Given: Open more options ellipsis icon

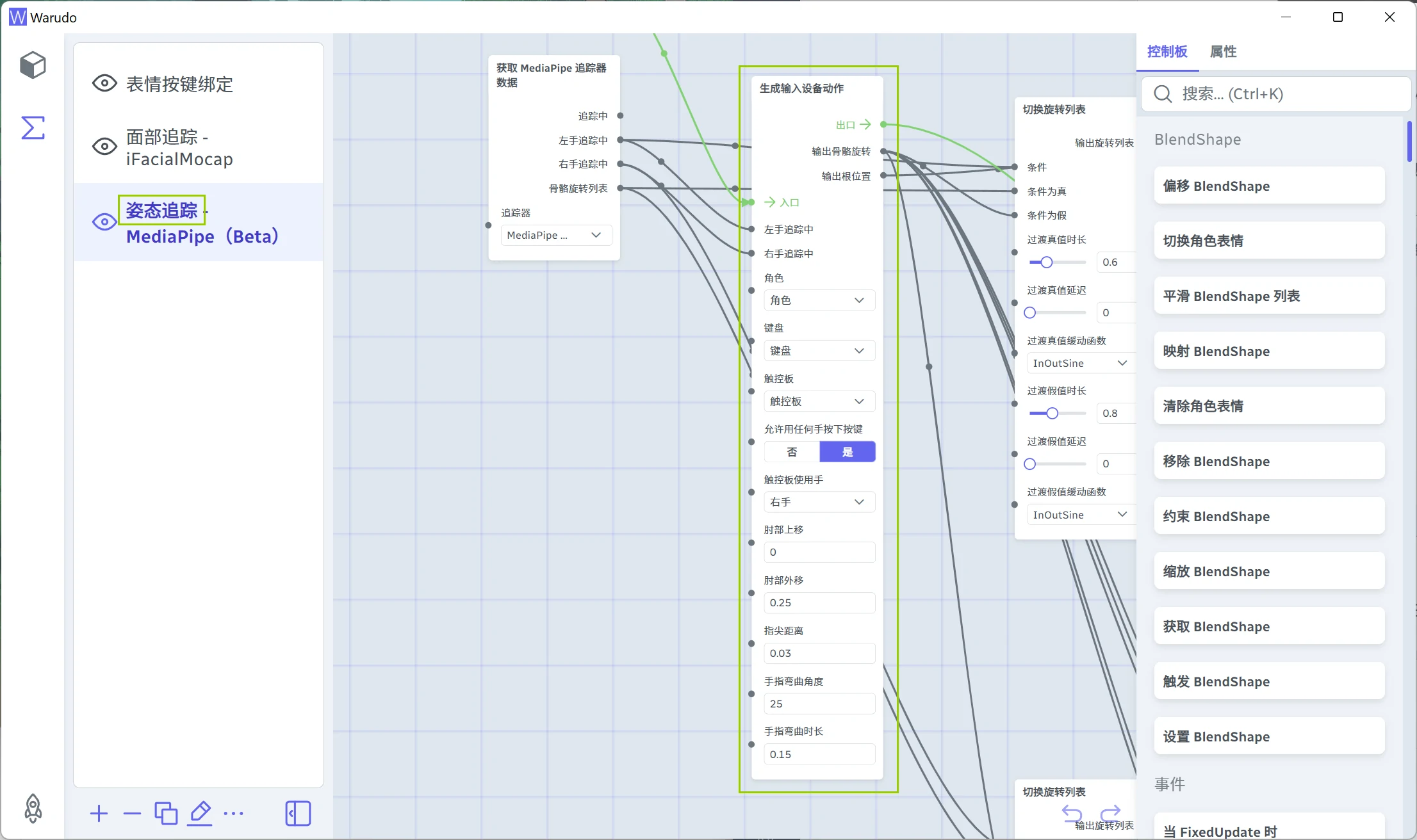Looking at the screenshot, I should (x=233, y=814).
